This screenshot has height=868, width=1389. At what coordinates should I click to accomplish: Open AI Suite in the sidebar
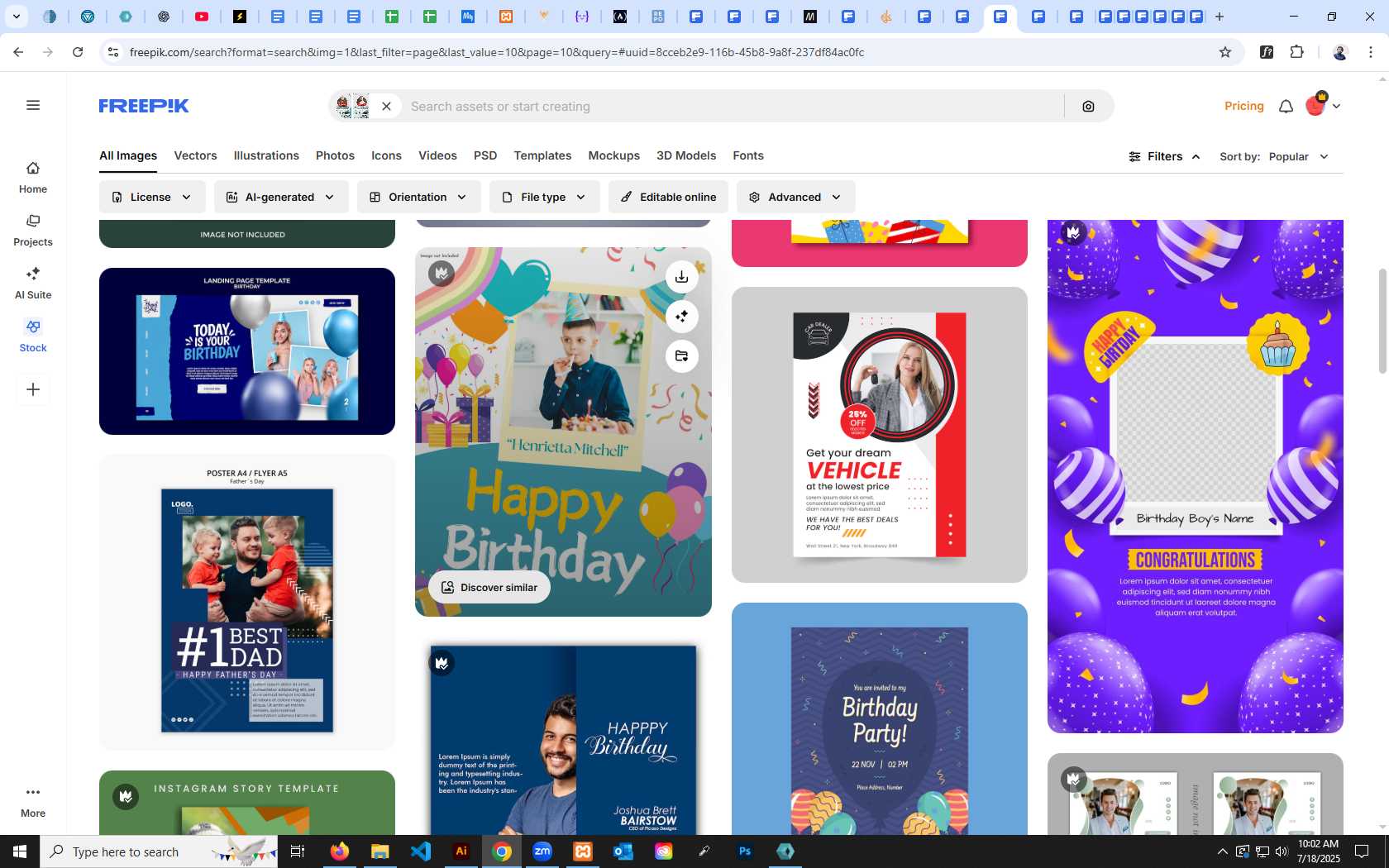[x=33, y=284]
